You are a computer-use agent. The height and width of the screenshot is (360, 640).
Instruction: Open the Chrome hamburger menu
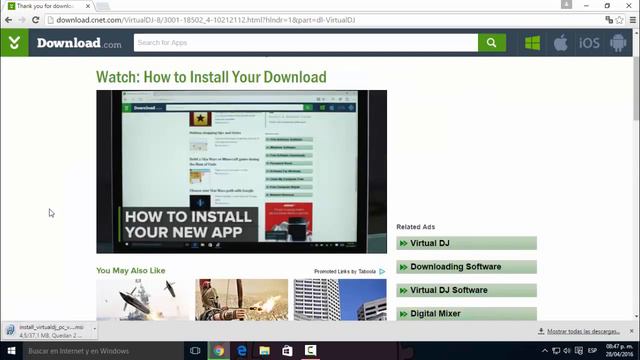(x=633, y=20)
